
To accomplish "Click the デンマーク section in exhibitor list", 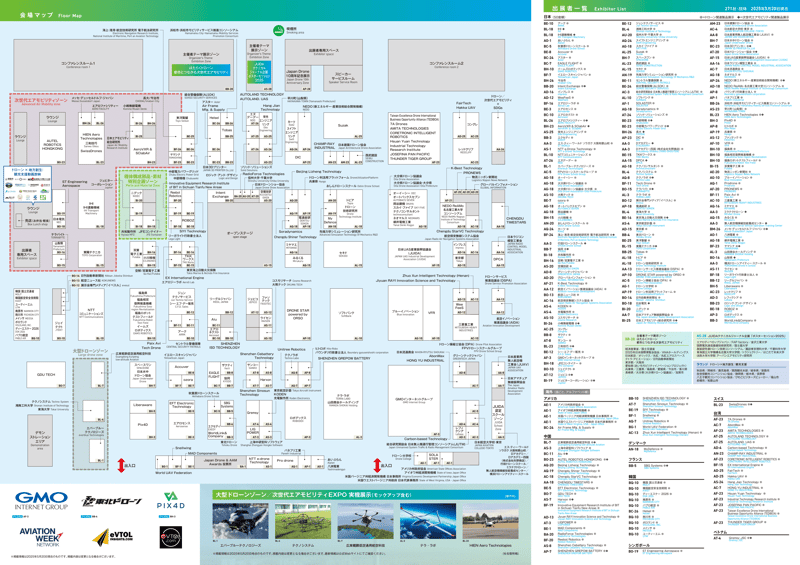I will pos(636,443).
